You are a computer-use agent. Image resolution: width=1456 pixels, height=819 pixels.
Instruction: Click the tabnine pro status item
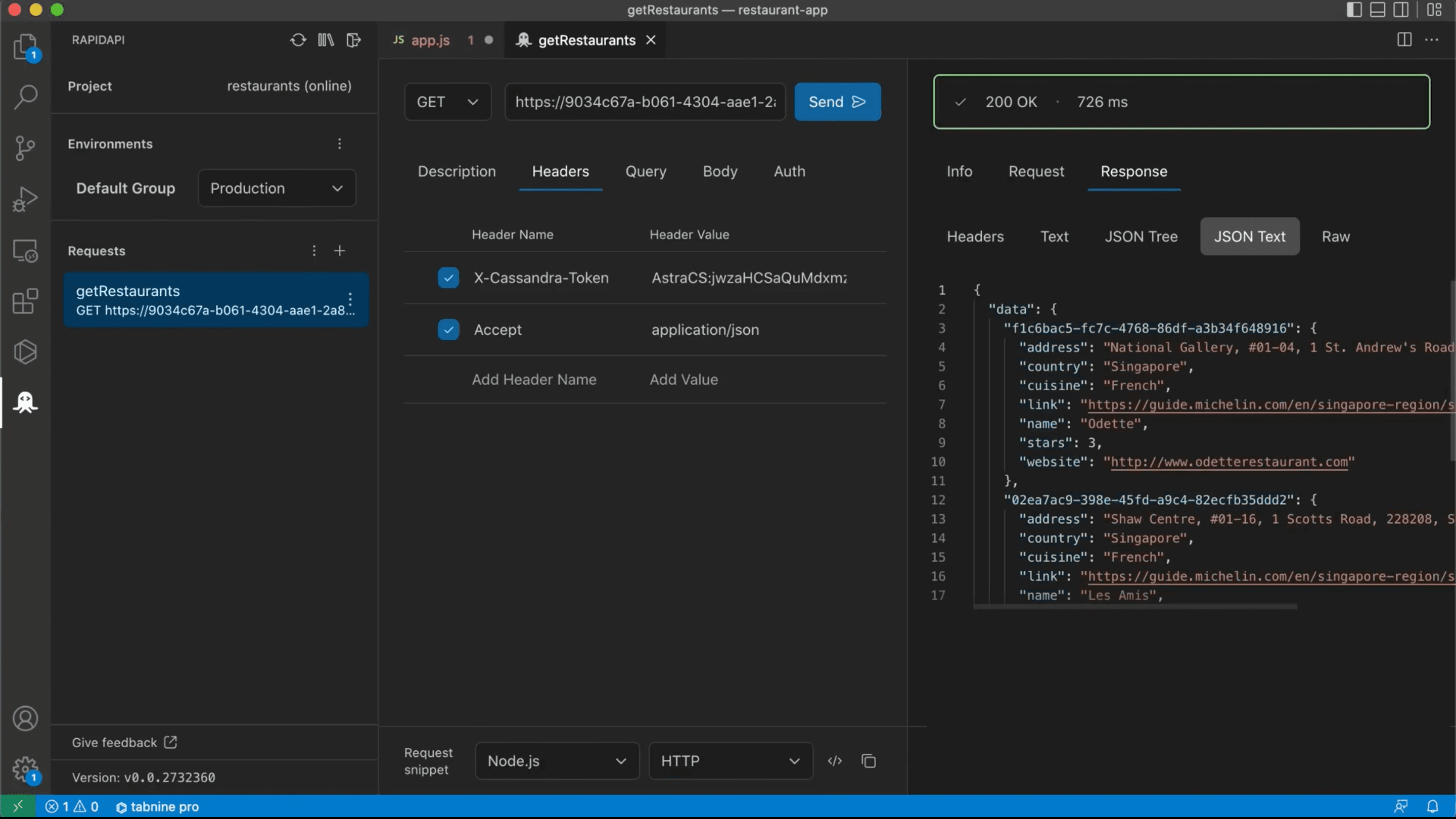point(158,806)
